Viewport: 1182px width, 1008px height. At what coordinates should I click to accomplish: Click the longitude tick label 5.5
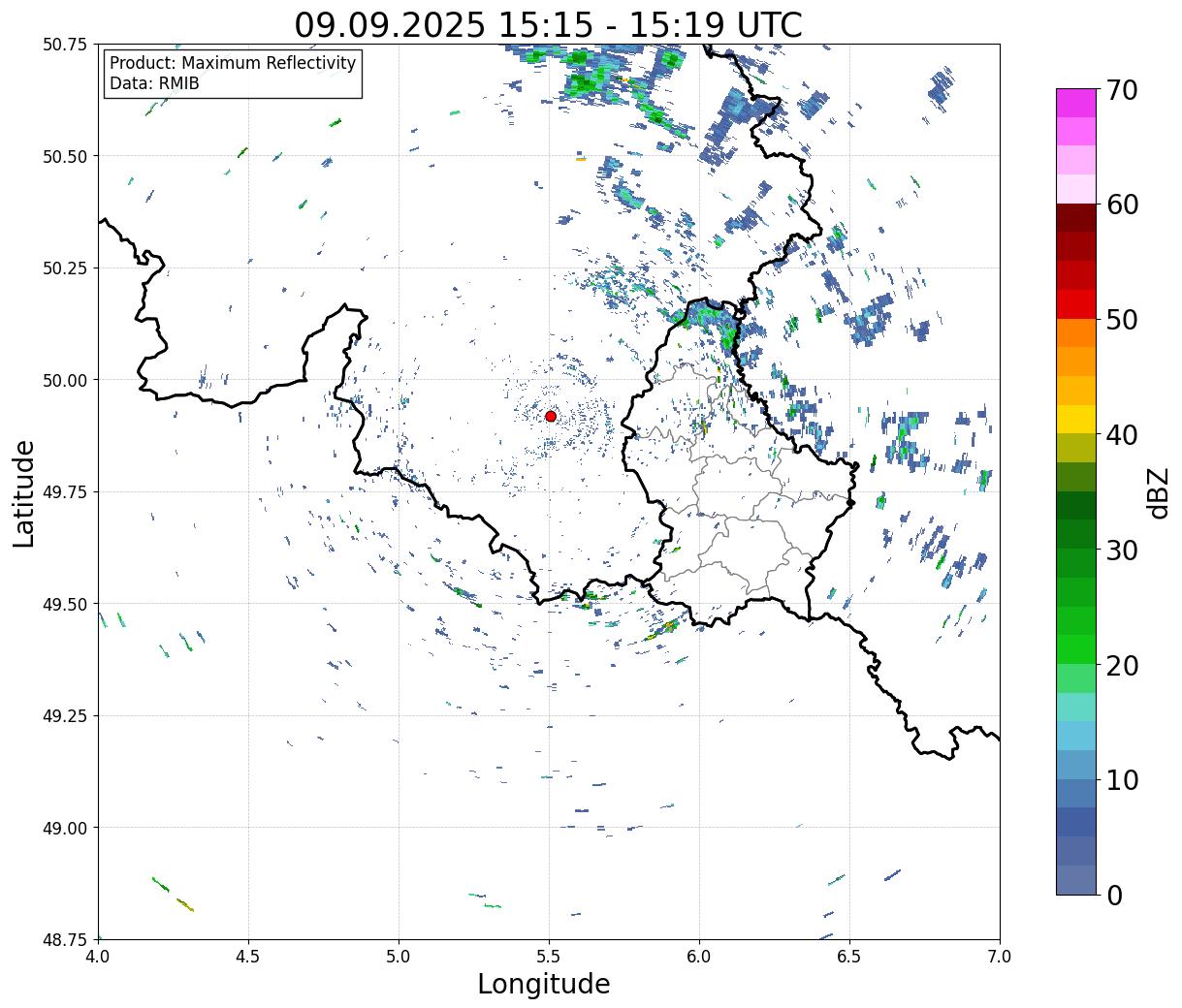pos(549,956)
